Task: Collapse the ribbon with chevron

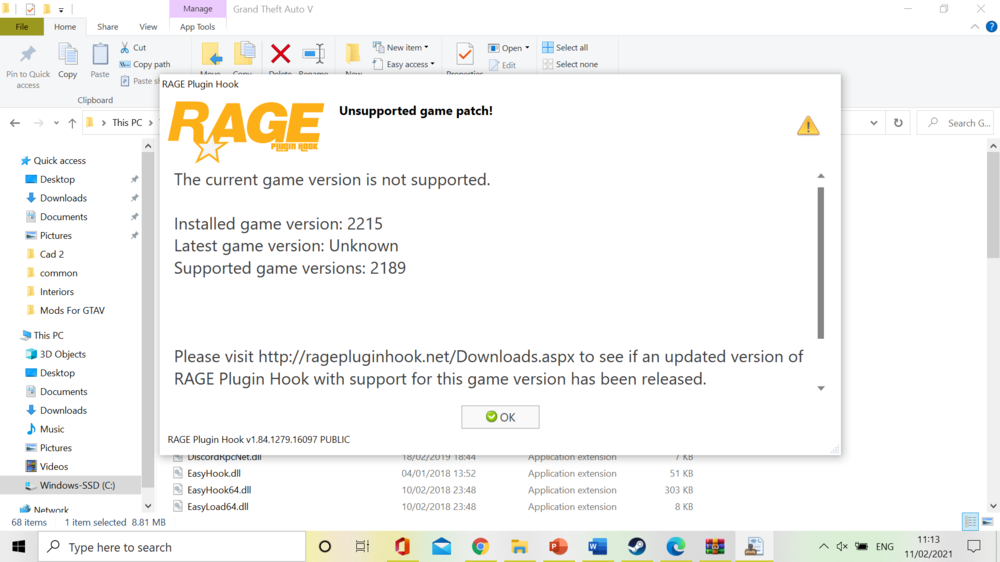Action: (974, 27)
